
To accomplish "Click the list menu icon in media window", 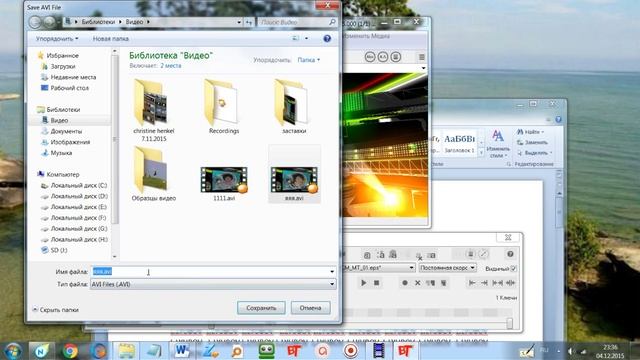I will [422, 57].
